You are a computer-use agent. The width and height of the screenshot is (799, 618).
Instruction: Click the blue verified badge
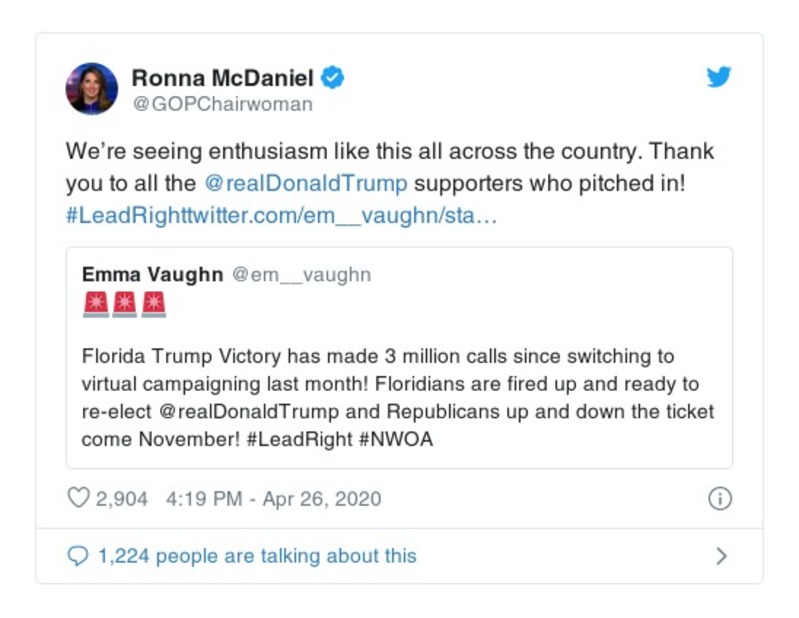[333, 77]
